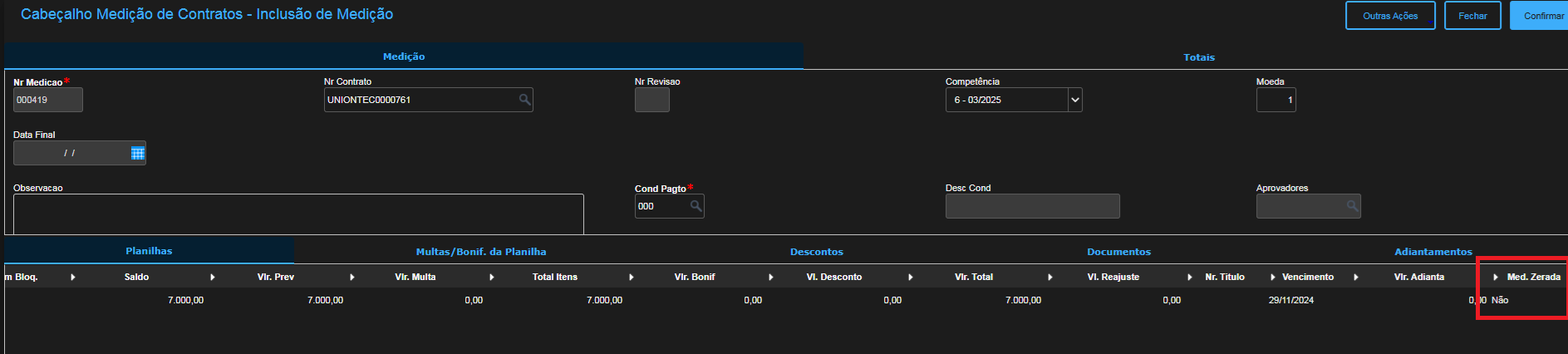Switch to the Totais tab
This screenshot has height=354, width=1568.
[1198, 57]
